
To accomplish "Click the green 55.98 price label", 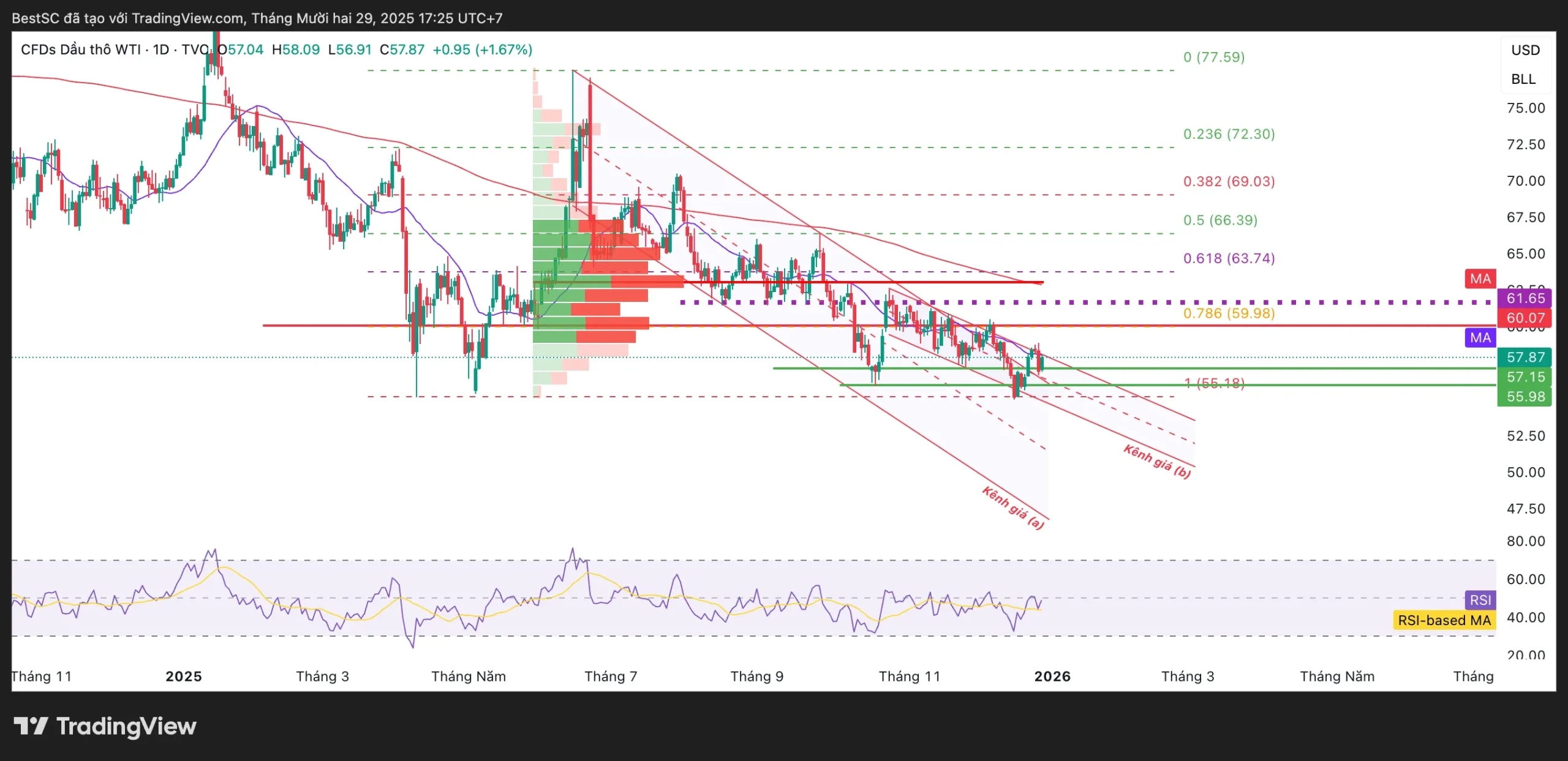I will pyautogui.click(x=1525, y=397).
